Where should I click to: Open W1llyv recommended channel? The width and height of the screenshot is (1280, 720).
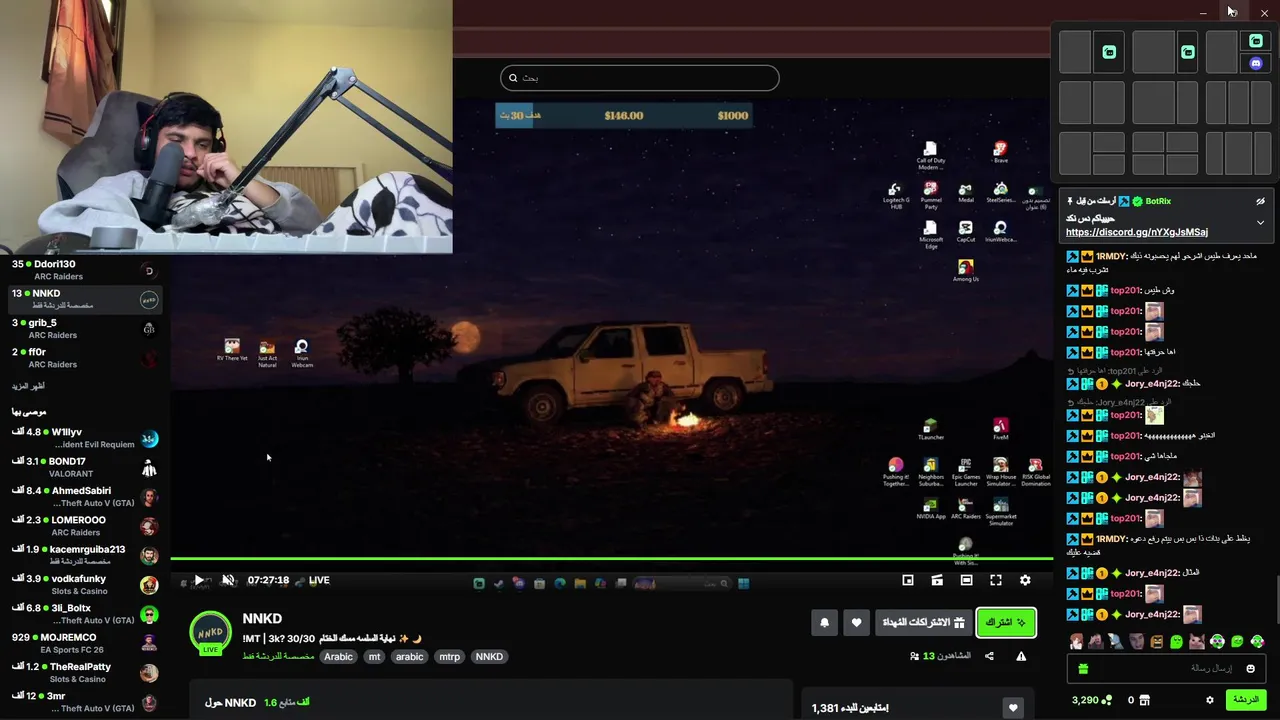pos(84,438)
